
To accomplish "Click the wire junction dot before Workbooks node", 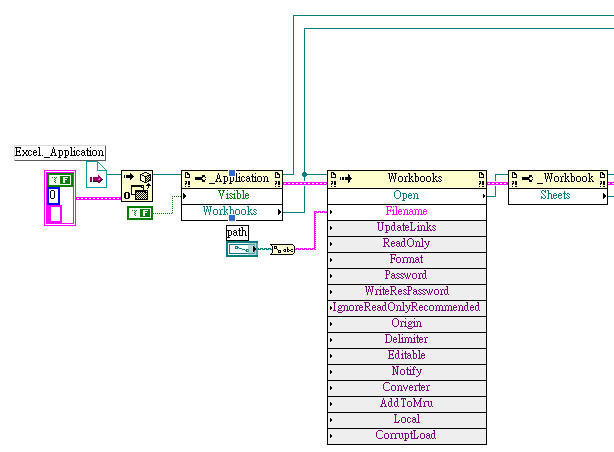I will (304, 174).
